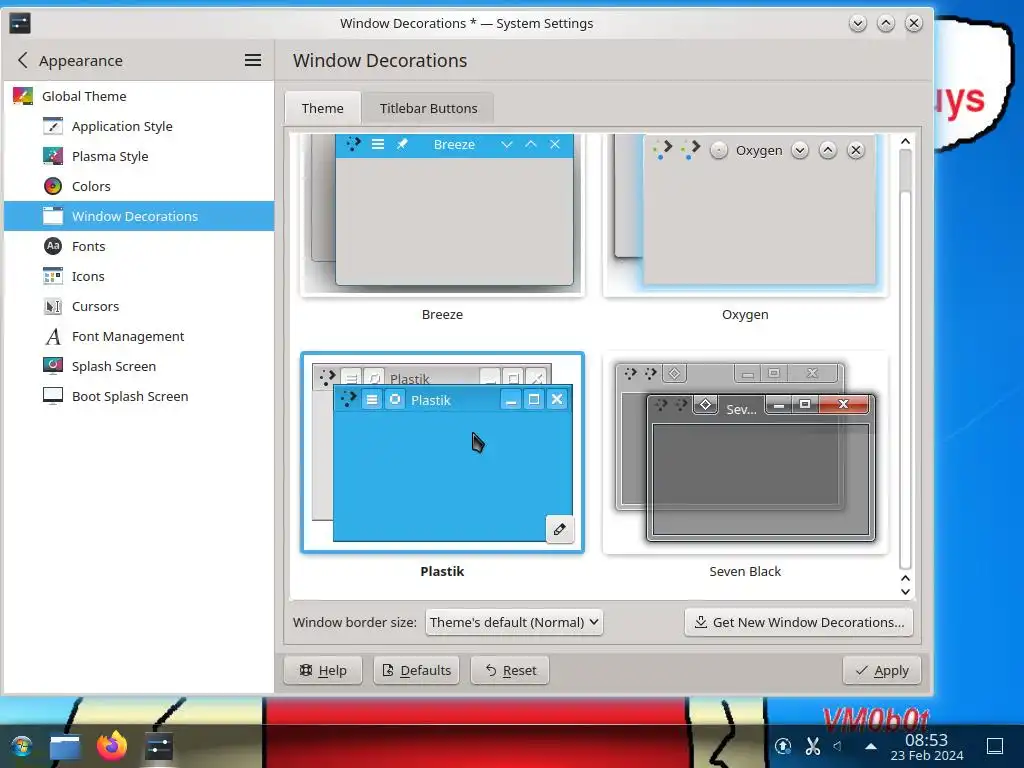Click the Help button
Screen dimensions: 1024x768
click(x=323, y=671)
